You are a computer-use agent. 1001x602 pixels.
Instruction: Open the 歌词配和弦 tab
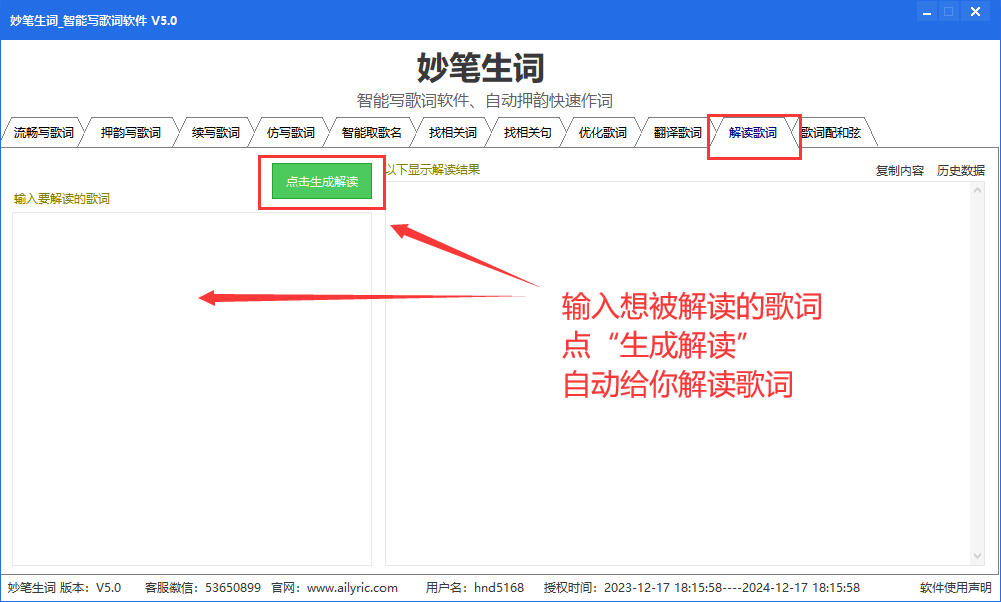(x=831, y=133)
